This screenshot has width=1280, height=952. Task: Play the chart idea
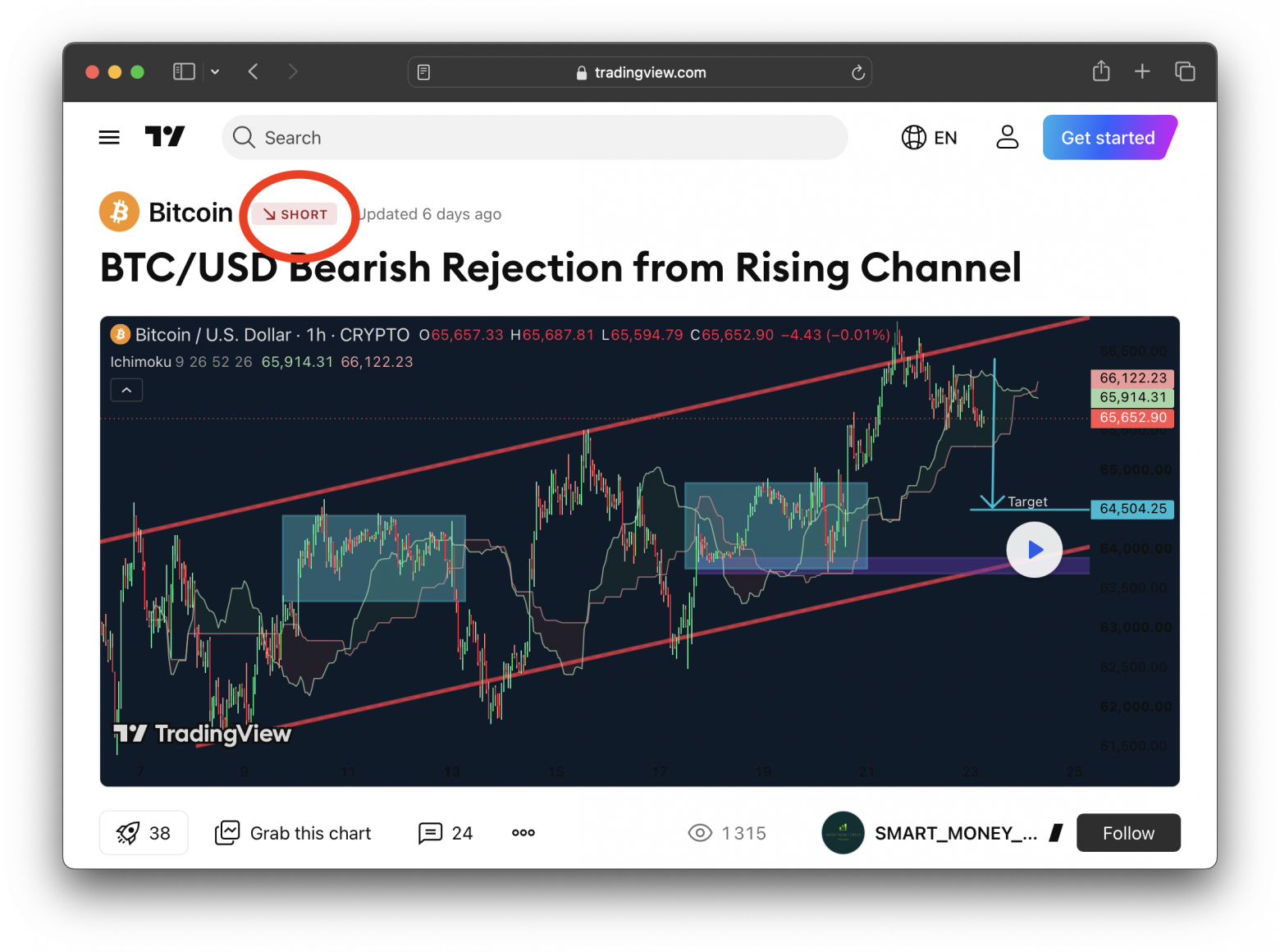(1035, 550)
